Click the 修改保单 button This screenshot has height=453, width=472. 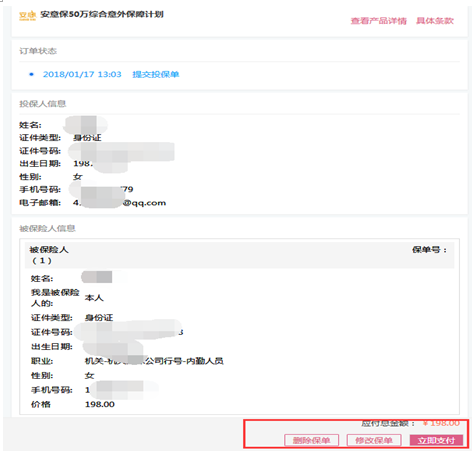[374, 440]
